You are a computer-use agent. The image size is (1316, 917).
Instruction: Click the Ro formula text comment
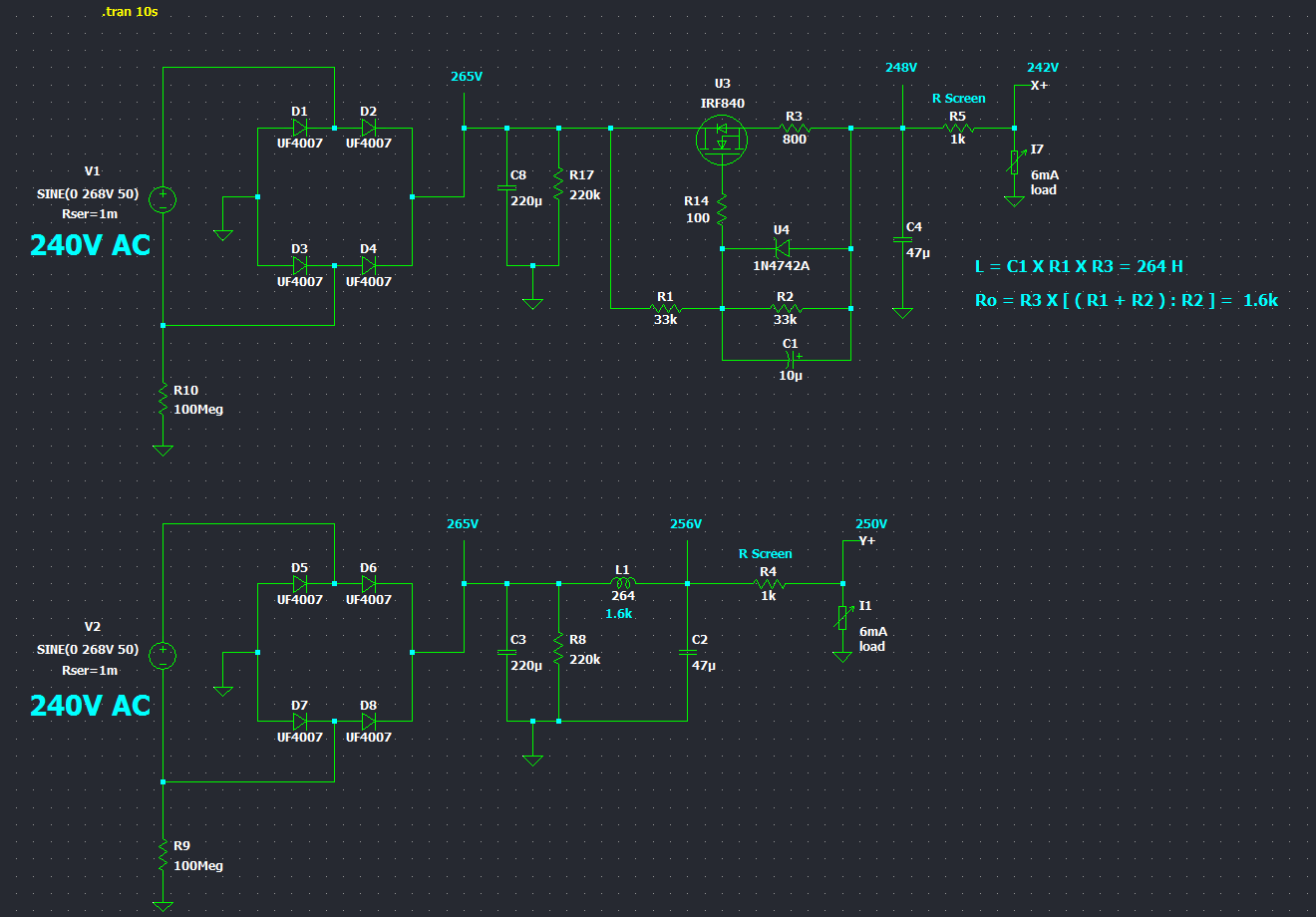pyautogui.click(x=1126, y=300)
